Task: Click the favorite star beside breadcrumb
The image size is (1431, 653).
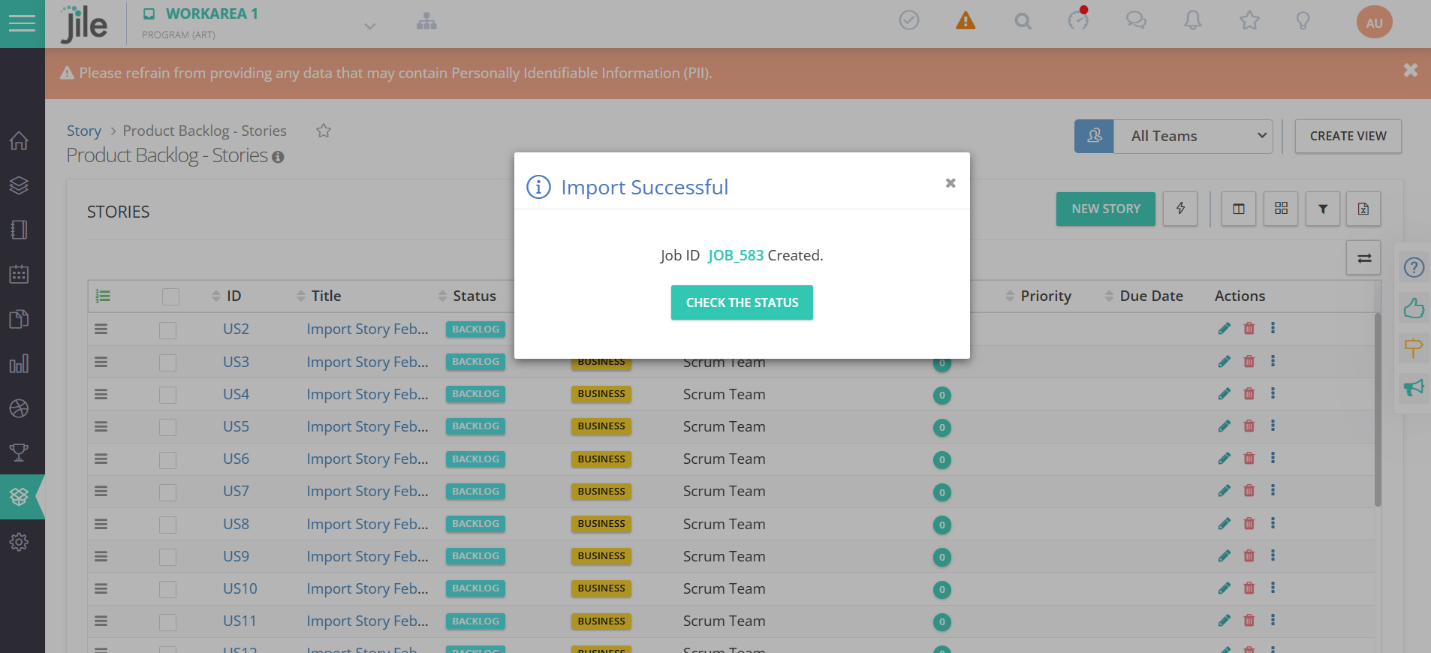Action: 323,131
